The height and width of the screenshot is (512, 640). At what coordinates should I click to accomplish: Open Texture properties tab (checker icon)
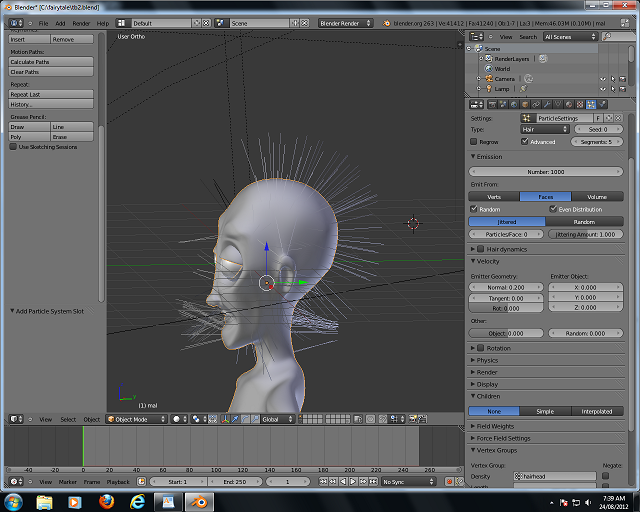tap(580, 105)
